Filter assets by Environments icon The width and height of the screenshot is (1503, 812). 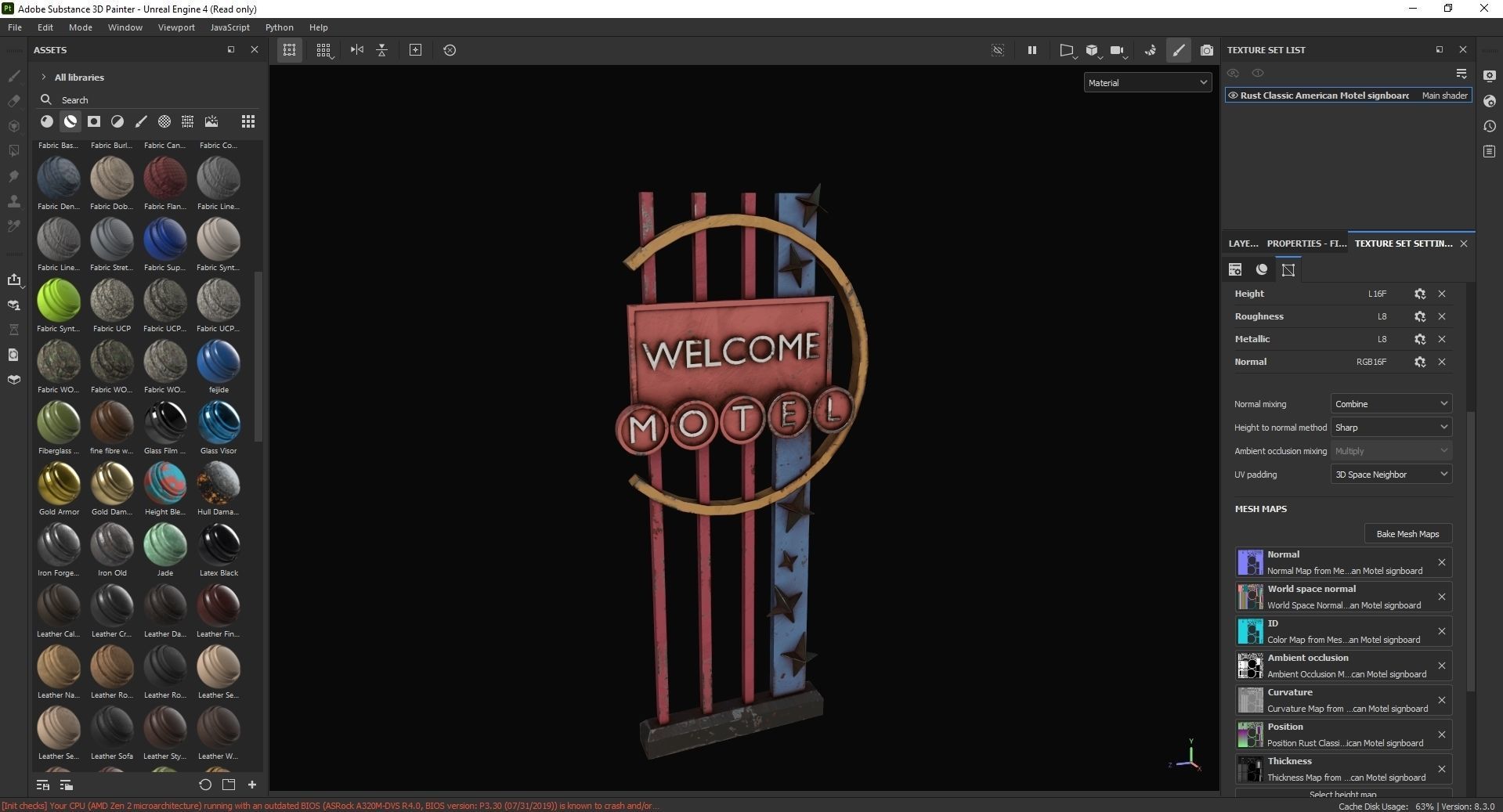click(x=211, y=121)
